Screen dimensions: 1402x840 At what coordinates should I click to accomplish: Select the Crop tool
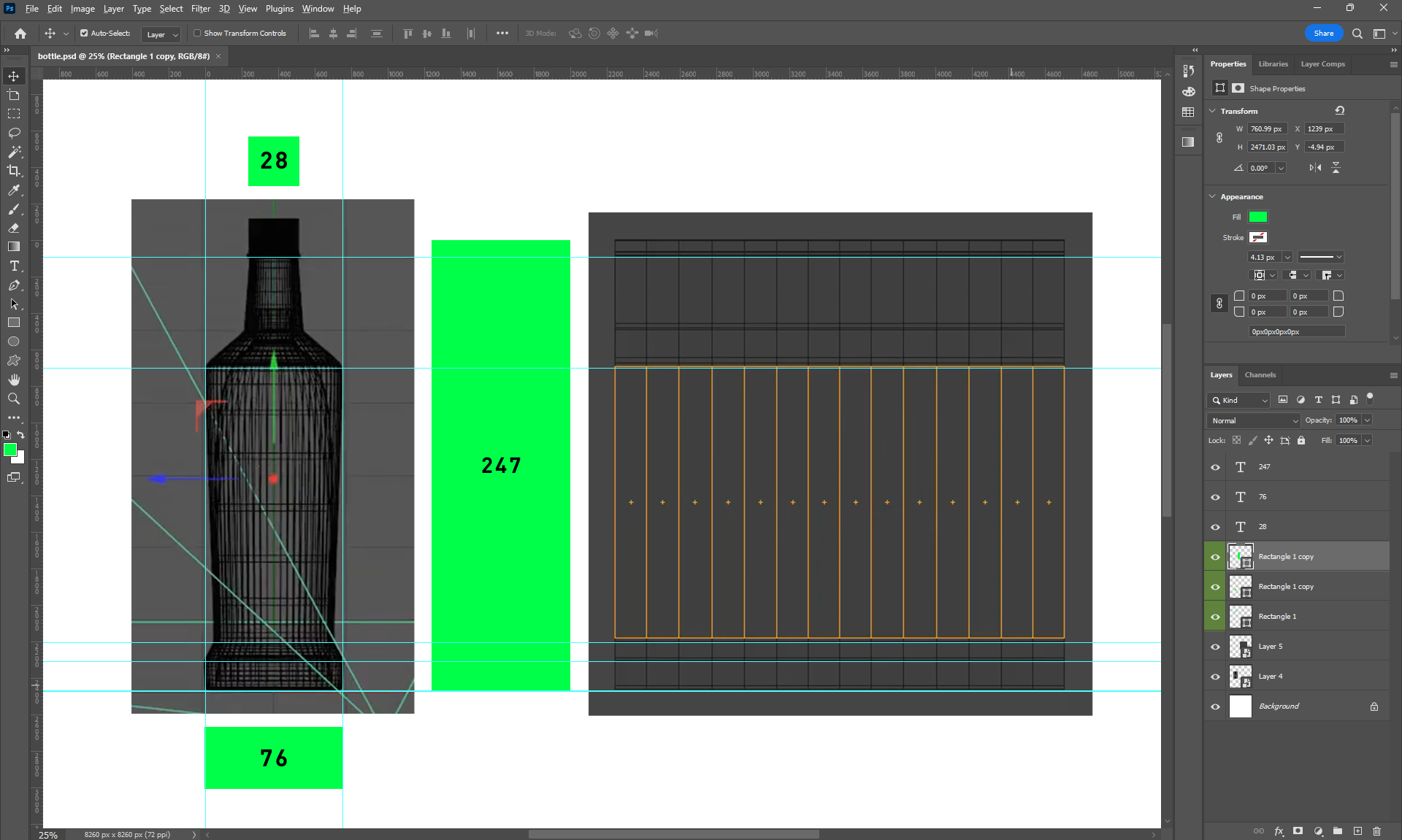click(14, 171)
